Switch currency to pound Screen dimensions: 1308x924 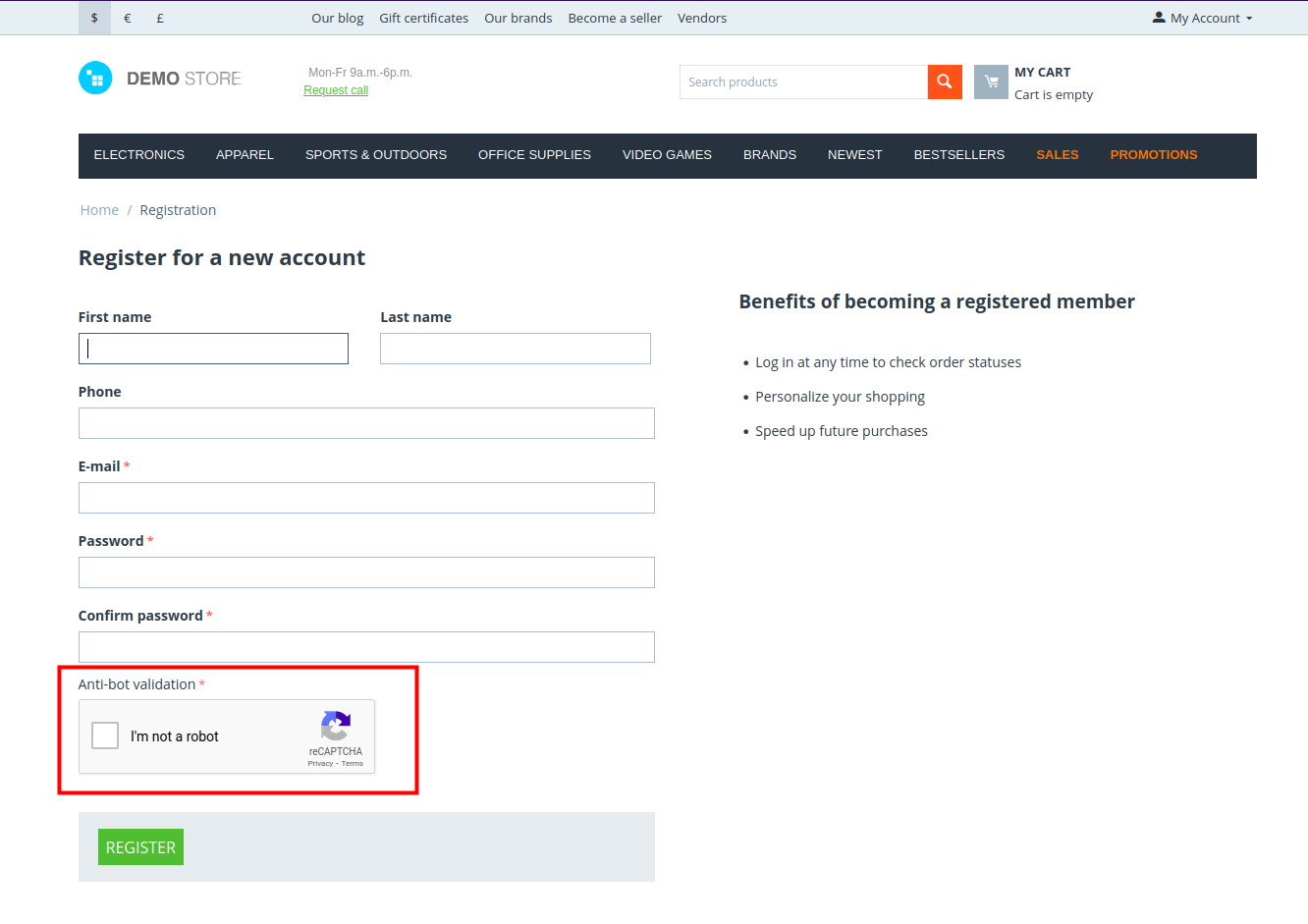point(160,18)
